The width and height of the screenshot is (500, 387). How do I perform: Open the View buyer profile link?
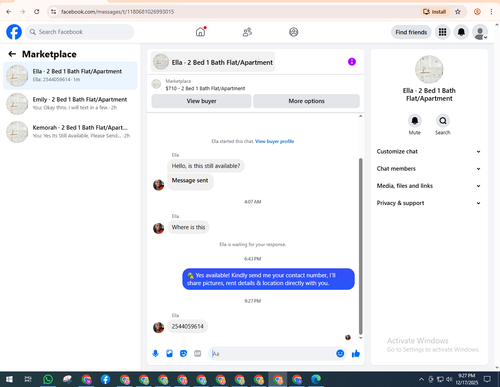click(x=274, y=141)
